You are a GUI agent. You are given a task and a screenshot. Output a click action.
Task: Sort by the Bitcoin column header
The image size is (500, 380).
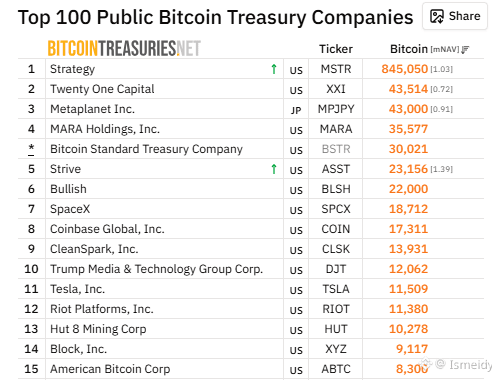pyautogui.click(x=409, y=49)
